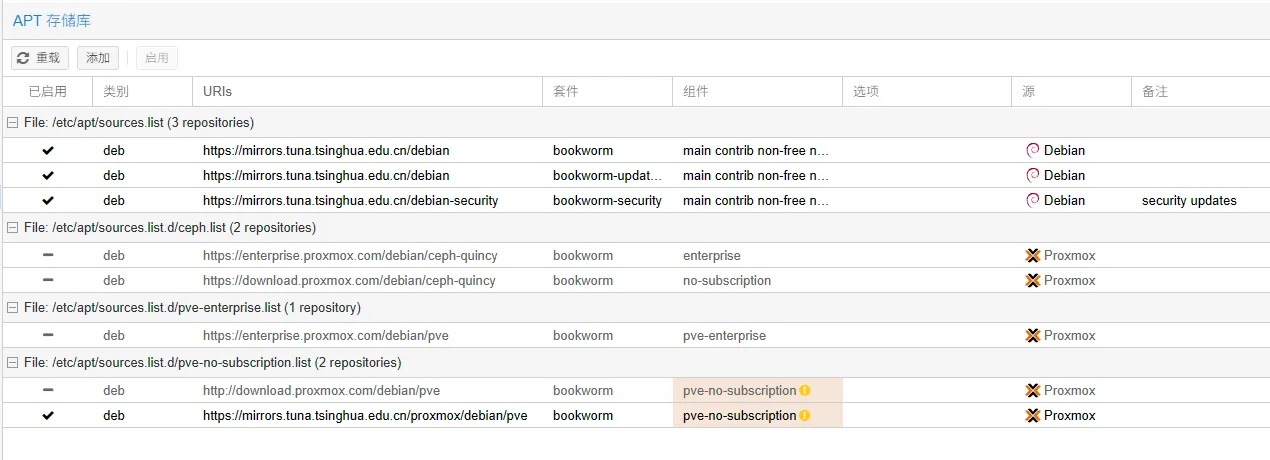
Task: Click Debian swirl icon for bookworm-security row
Action: [1033, 200]
